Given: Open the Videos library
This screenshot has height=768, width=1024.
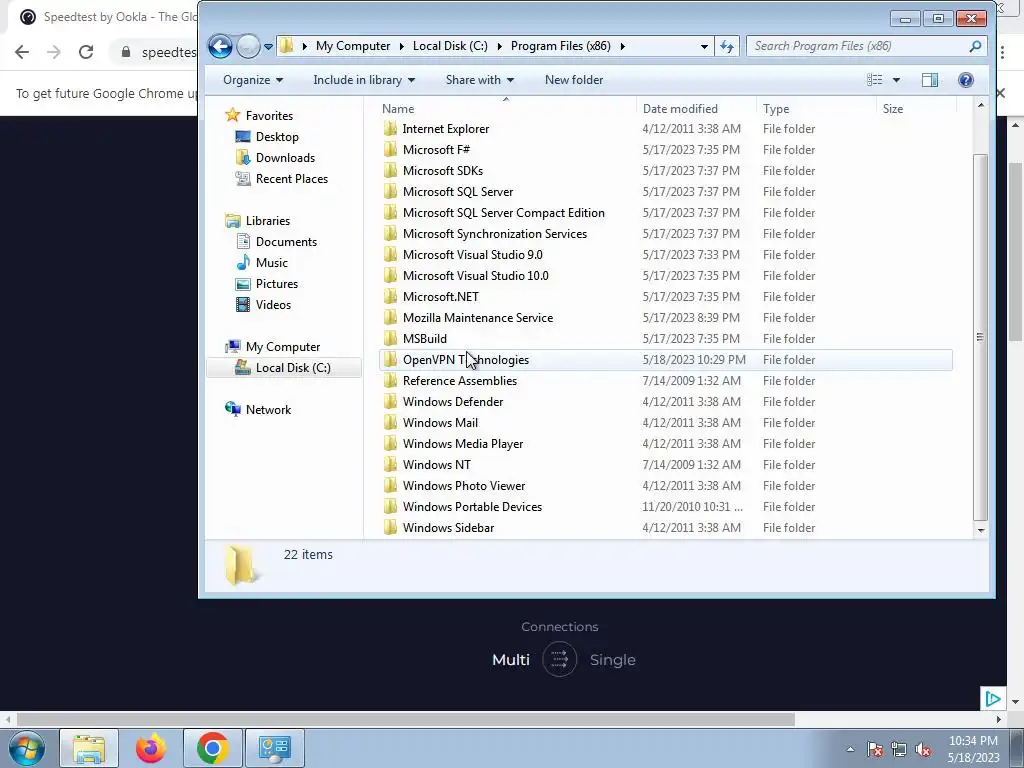Looking at the screenshot, I should (x=273, y=304).
